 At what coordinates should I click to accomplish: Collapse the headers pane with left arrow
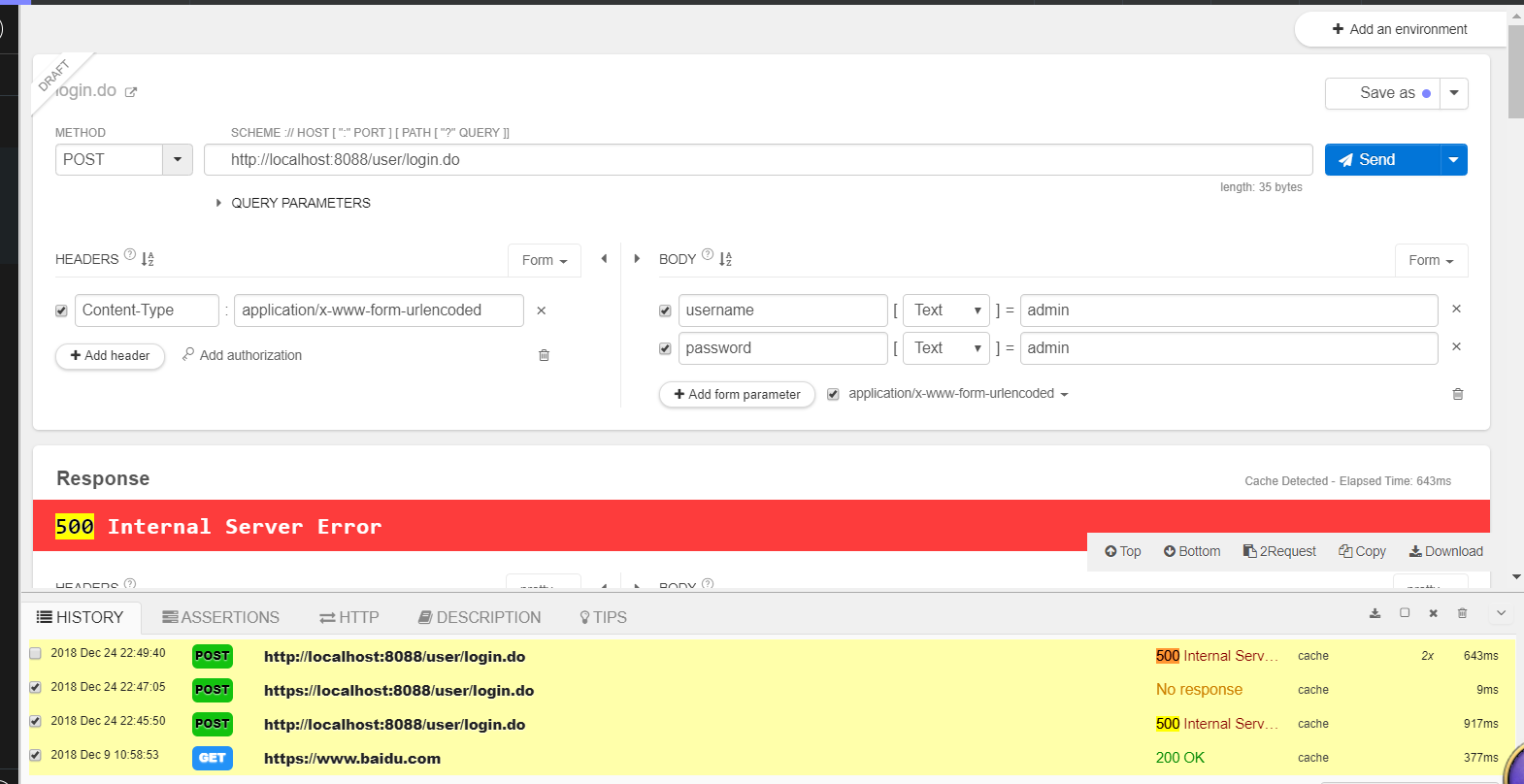coord(604,258)
